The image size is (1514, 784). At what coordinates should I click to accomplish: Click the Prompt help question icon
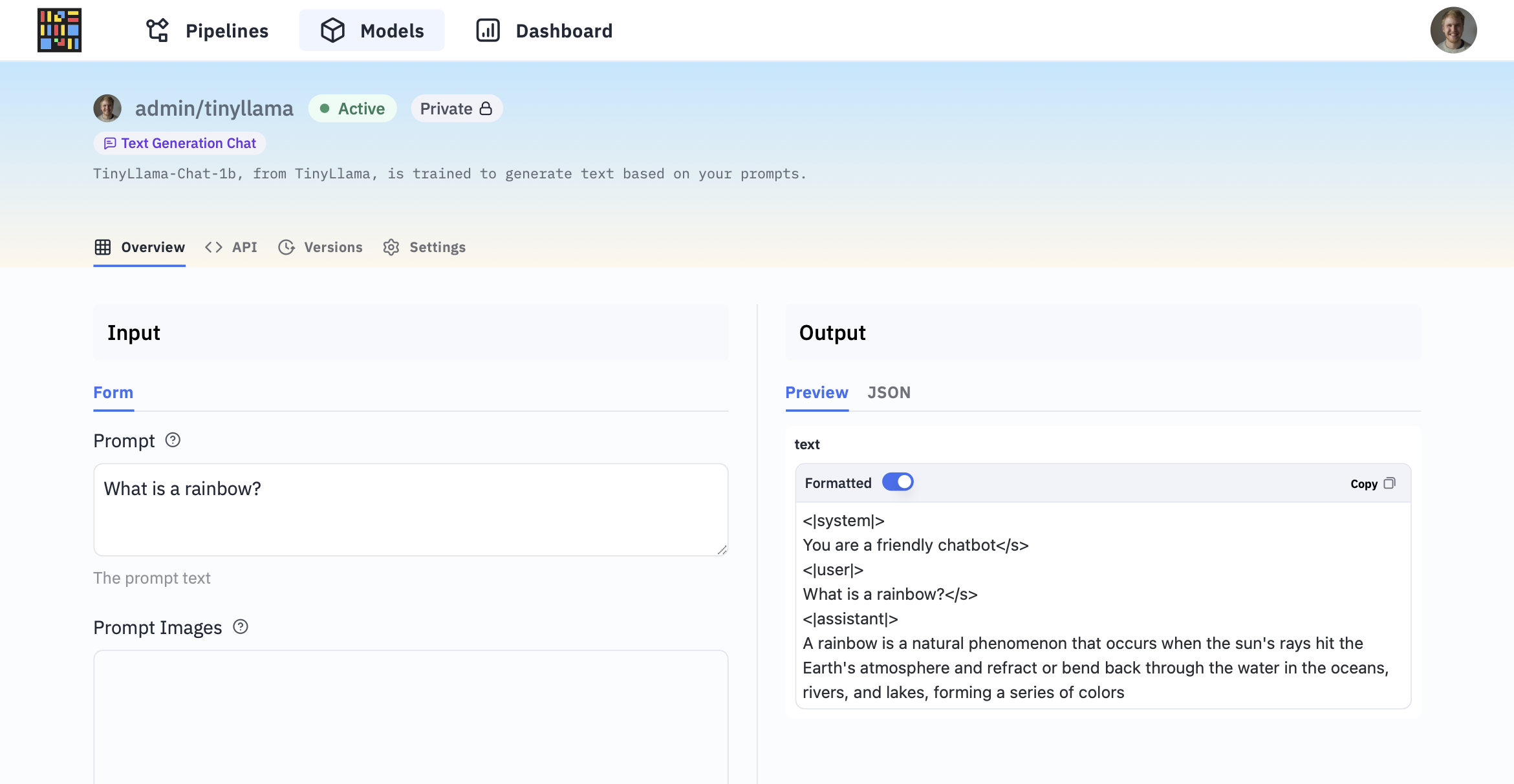[173, 440]
